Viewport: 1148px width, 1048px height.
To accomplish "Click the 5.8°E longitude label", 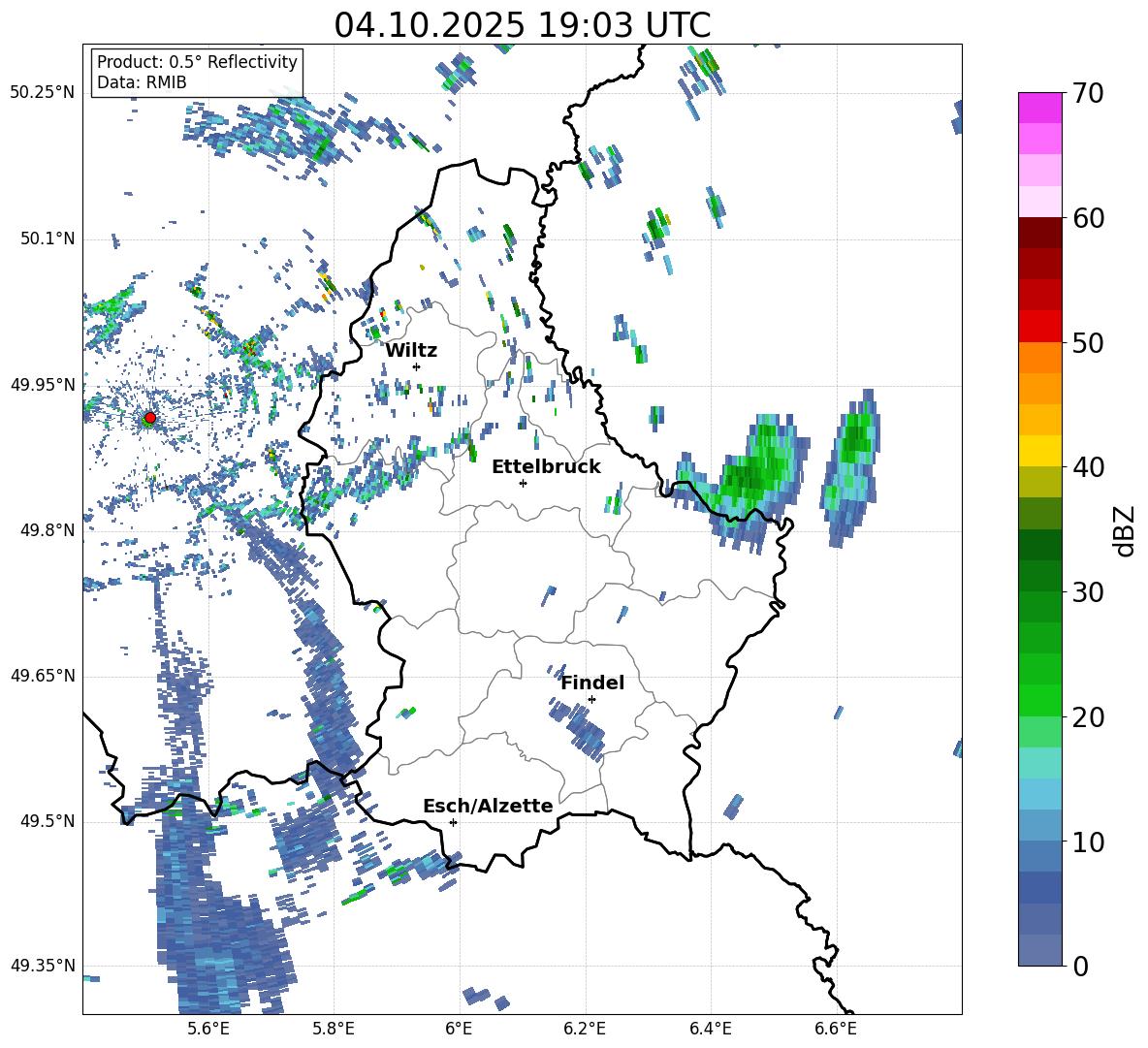I will tap(334, 1029).
